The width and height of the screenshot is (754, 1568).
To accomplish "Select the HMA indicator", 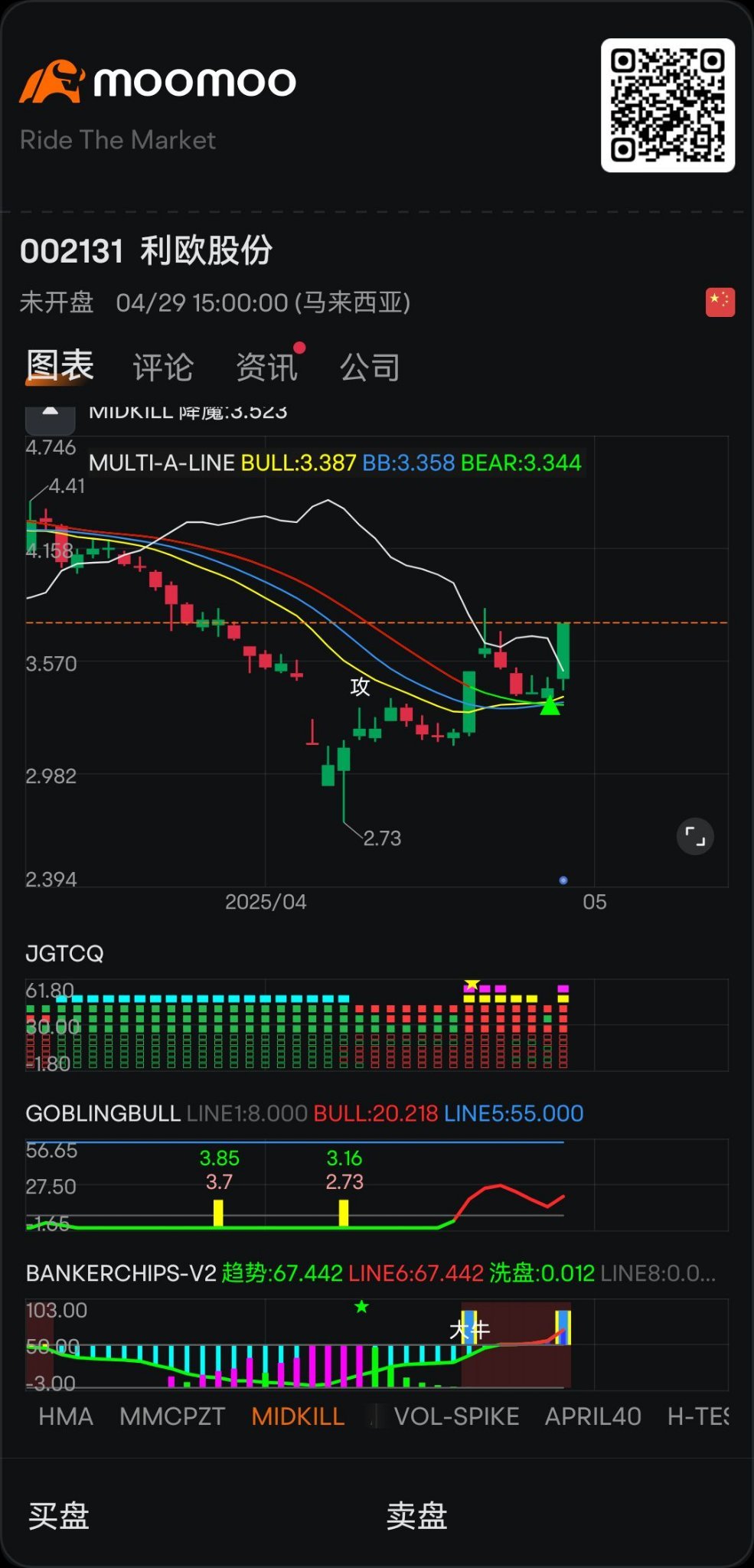I will coord(66,1416).
